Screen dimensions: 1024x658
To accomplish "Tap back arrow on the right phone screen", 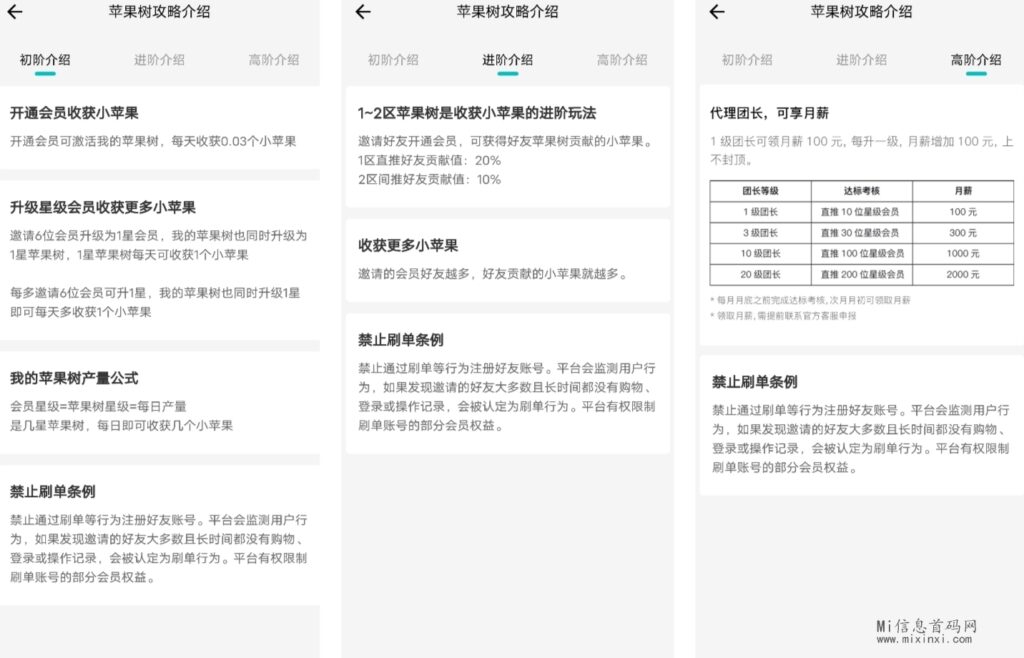I will click(x=716, y=13).
